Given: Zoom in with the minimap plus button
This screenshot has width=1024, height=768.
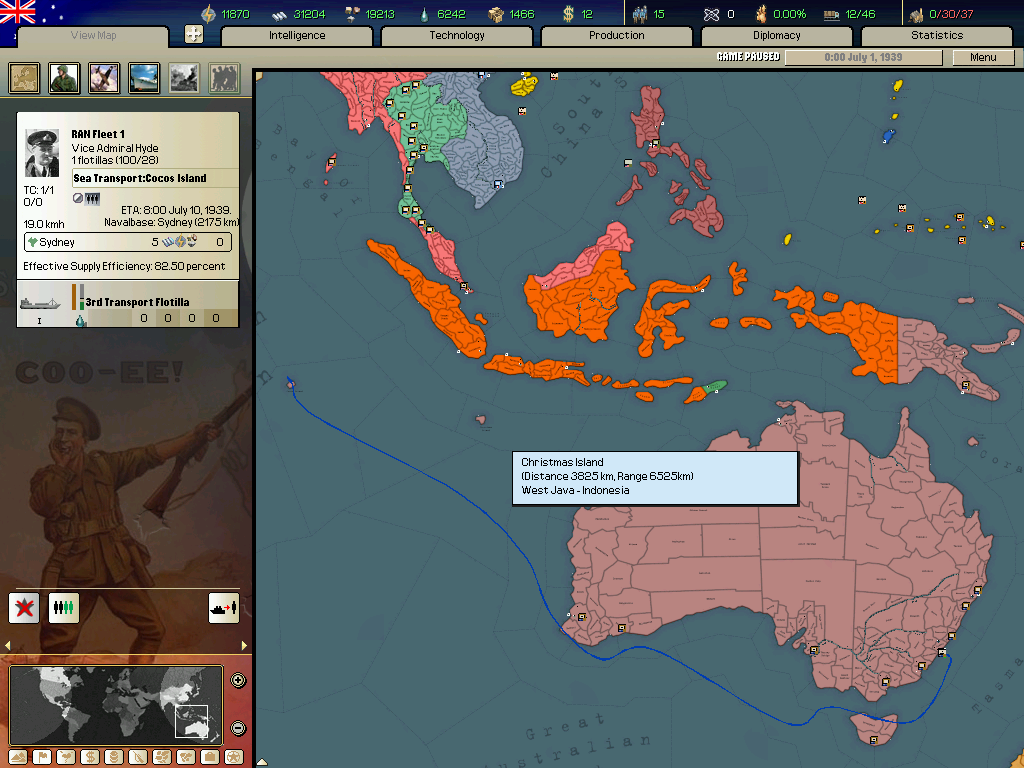Looking at the screenshot, I should [x=238, y=681].
